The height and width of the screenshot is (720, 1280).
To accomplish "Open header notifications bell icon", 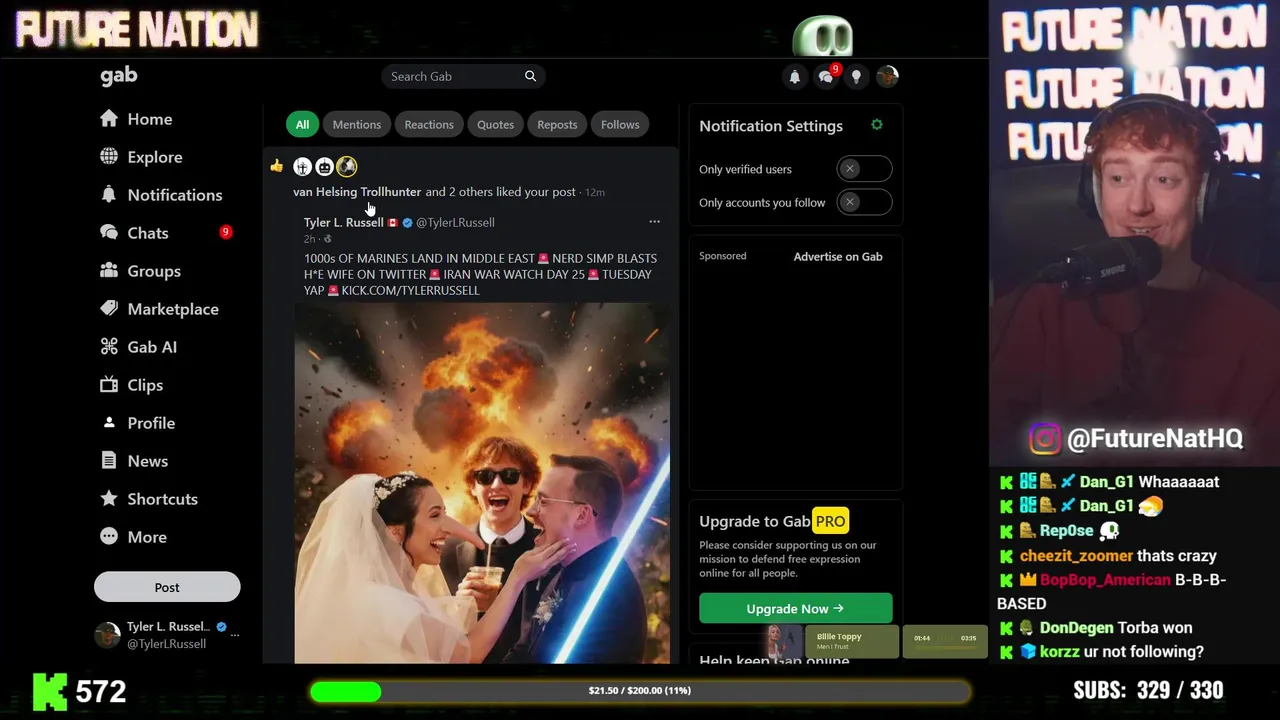I will [795, 77].
